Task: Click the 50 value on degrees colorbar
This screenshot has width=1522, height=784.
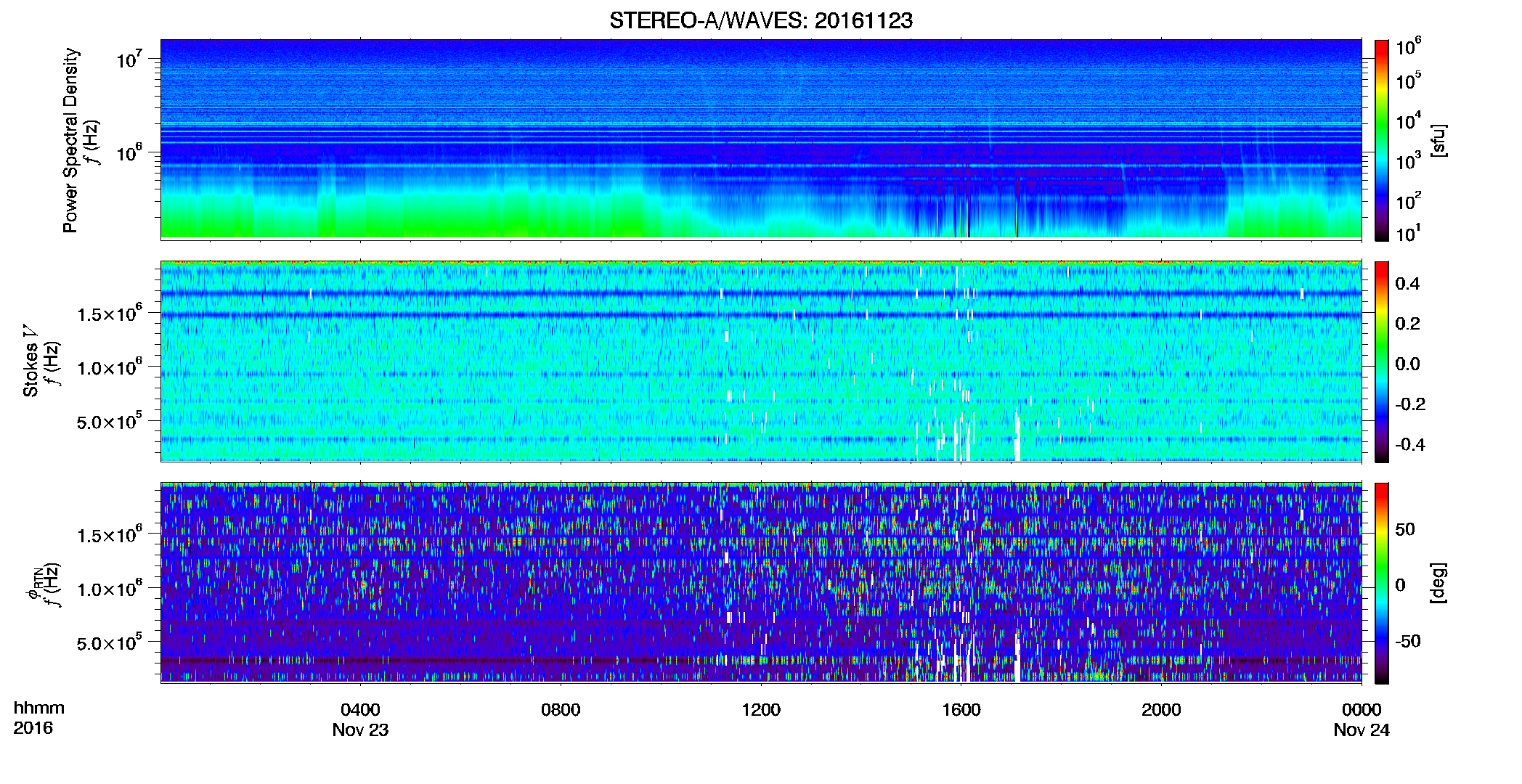Action: (1405, 529)
